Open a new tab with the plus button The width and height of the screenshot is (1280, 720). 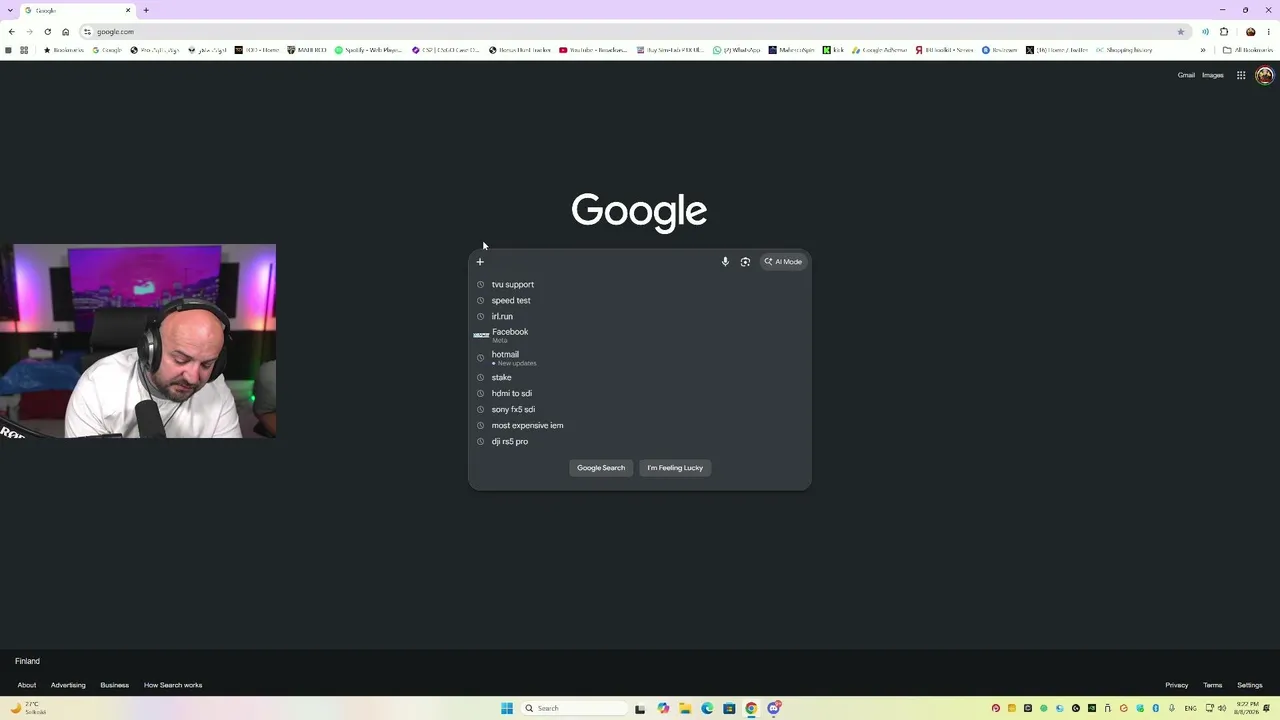tap(146, 10)
